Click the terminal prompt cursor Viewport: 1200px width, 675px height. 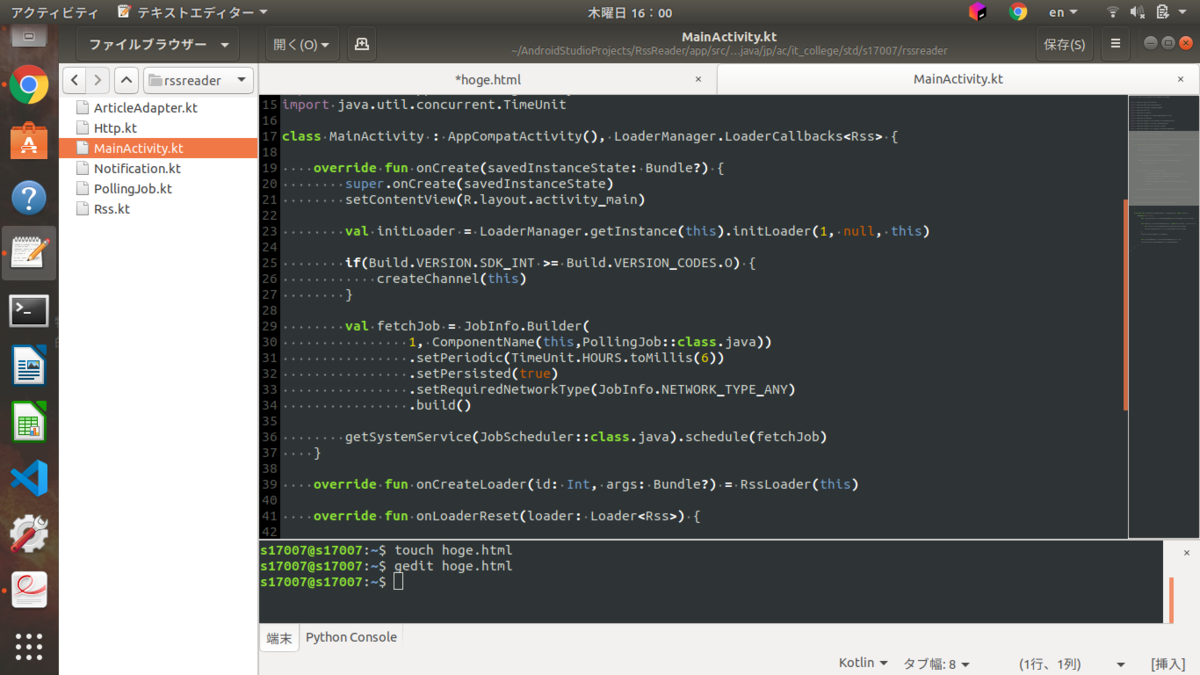(398, 582)
